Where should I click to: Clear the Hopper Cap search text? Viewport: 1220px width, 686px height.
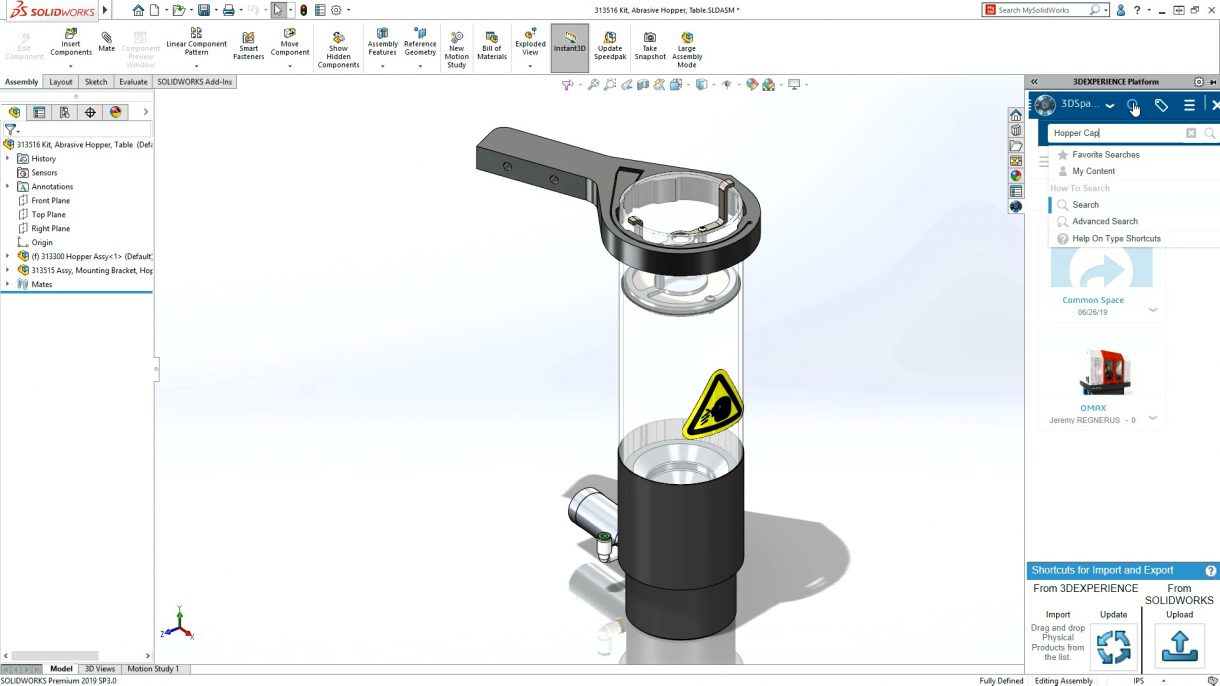(x=1191, y=133)
